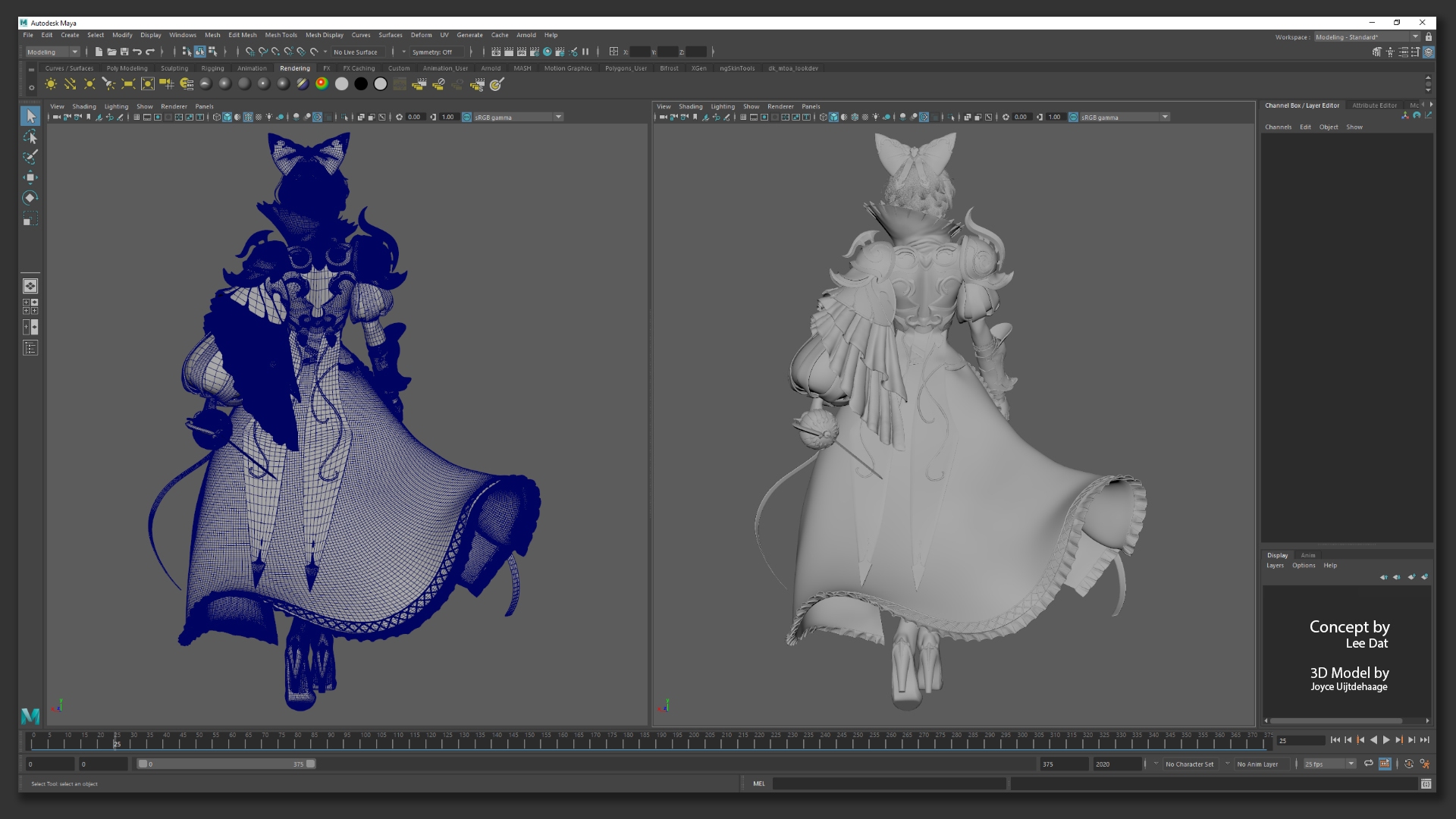
Task: Switch to the Anim layer tab
Action: click(x=1308, y=555)
